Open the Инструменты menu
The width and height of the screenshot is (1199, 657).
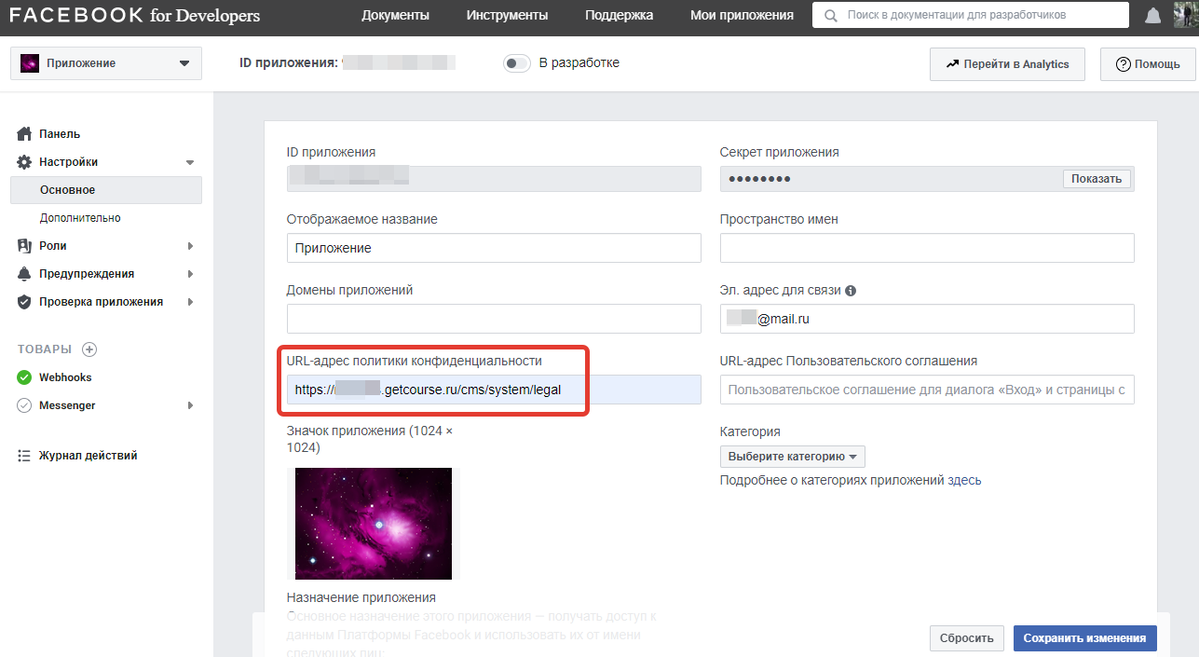pyautogui.click(x=507, y=15)
